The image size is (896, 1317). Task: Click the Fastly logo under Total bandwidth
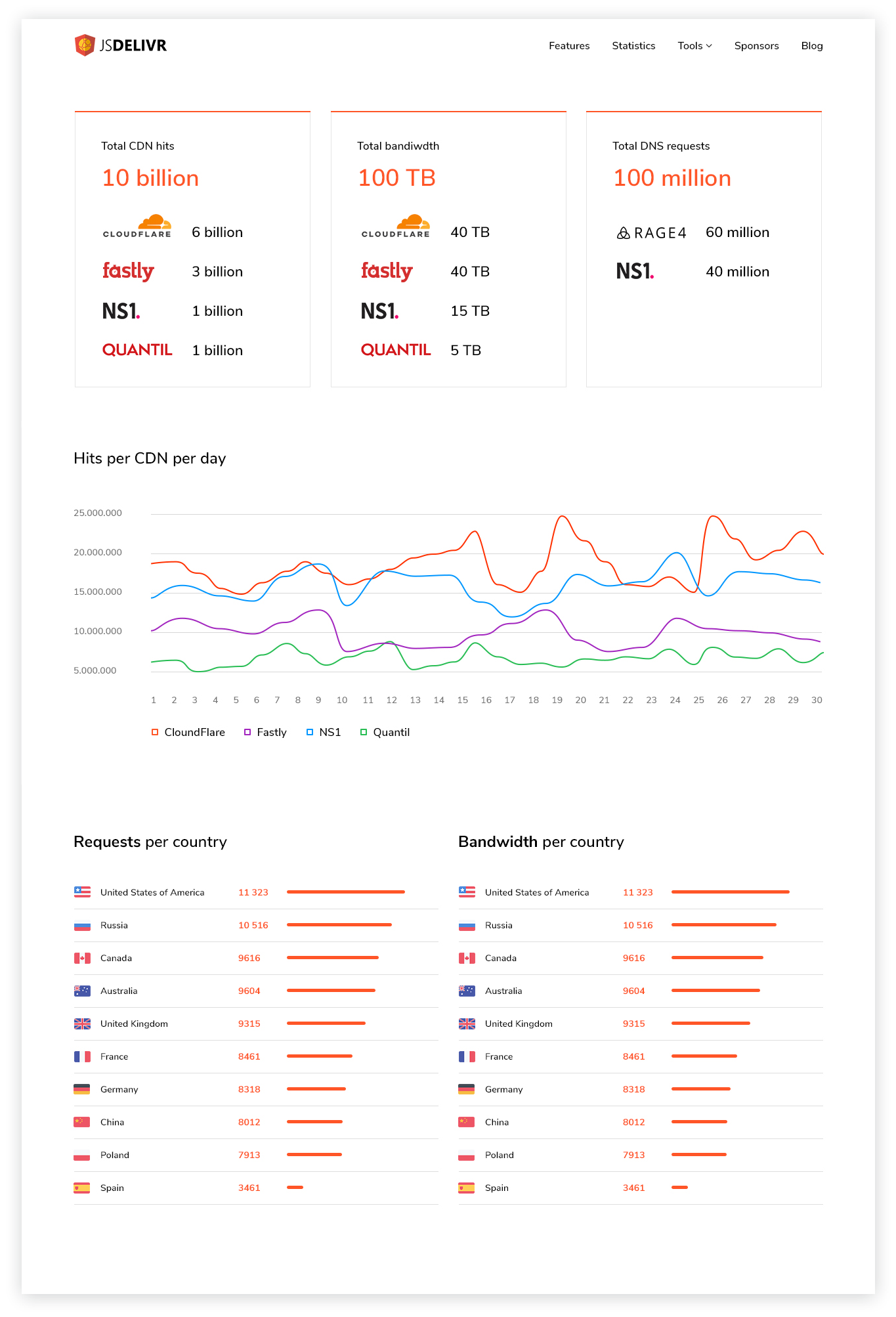click(387, 271)
